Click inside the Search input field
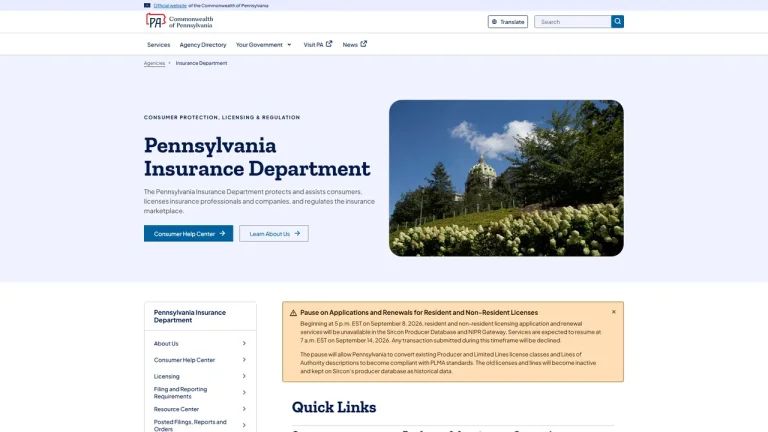Viewport: 768px width, 432px height. [573, 22]
